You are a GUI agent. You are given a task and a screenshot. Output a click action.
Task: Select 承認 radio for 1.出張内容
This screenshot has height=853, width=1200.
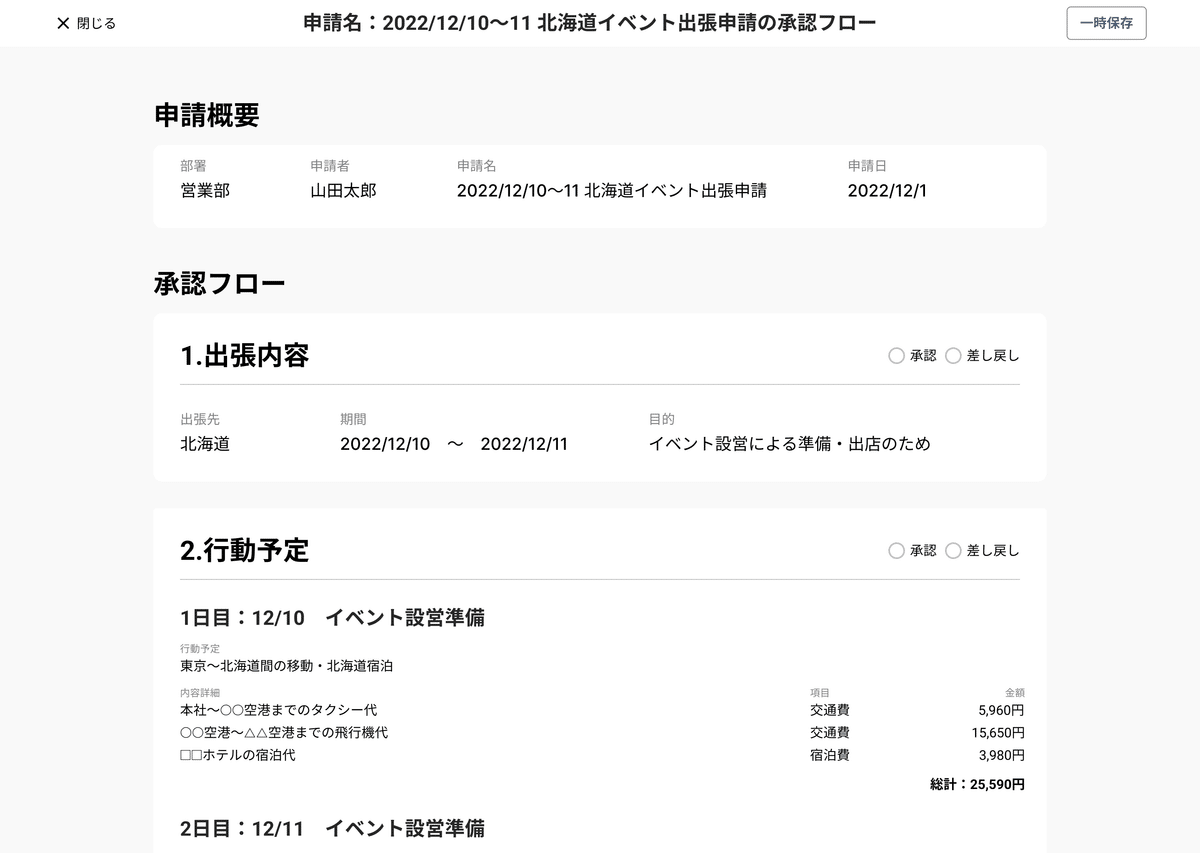click(x=896, y=355)
